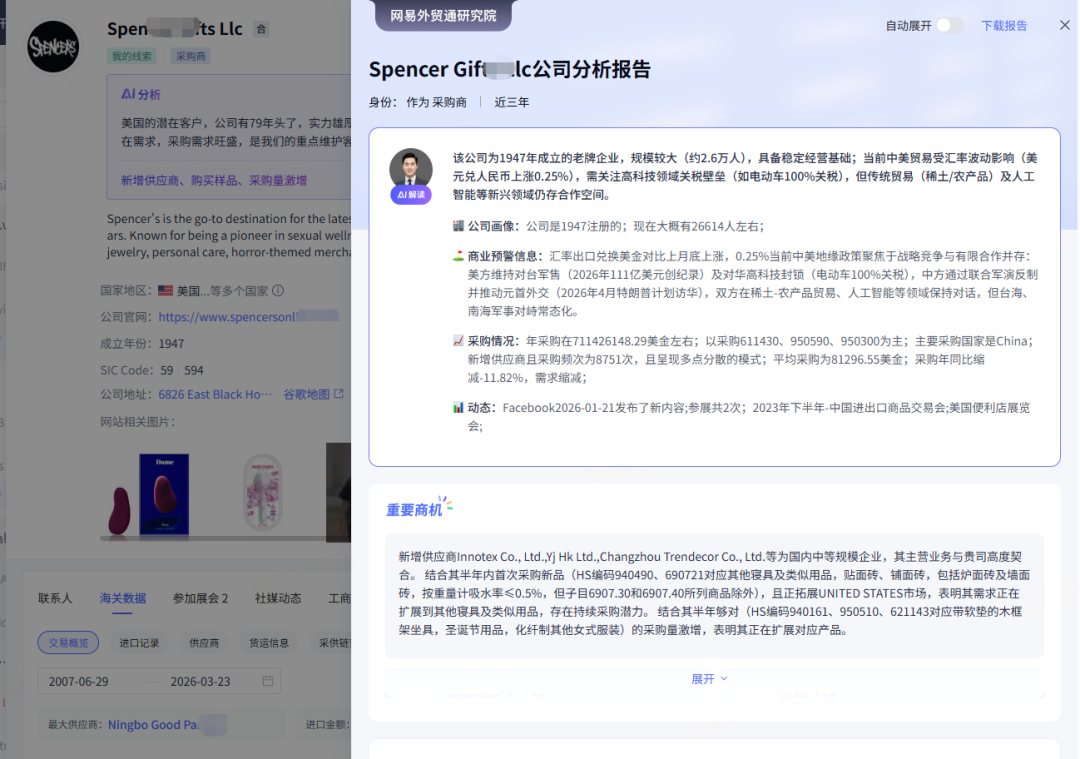
Task: Click the Dame product box thumbnail
Action: [x=165, y=493]
